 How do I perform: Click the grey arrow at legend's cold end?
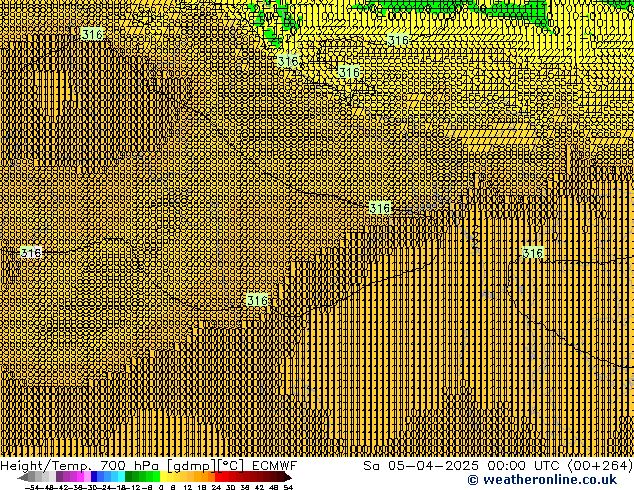pyautogui.click(x=22, y=477)
